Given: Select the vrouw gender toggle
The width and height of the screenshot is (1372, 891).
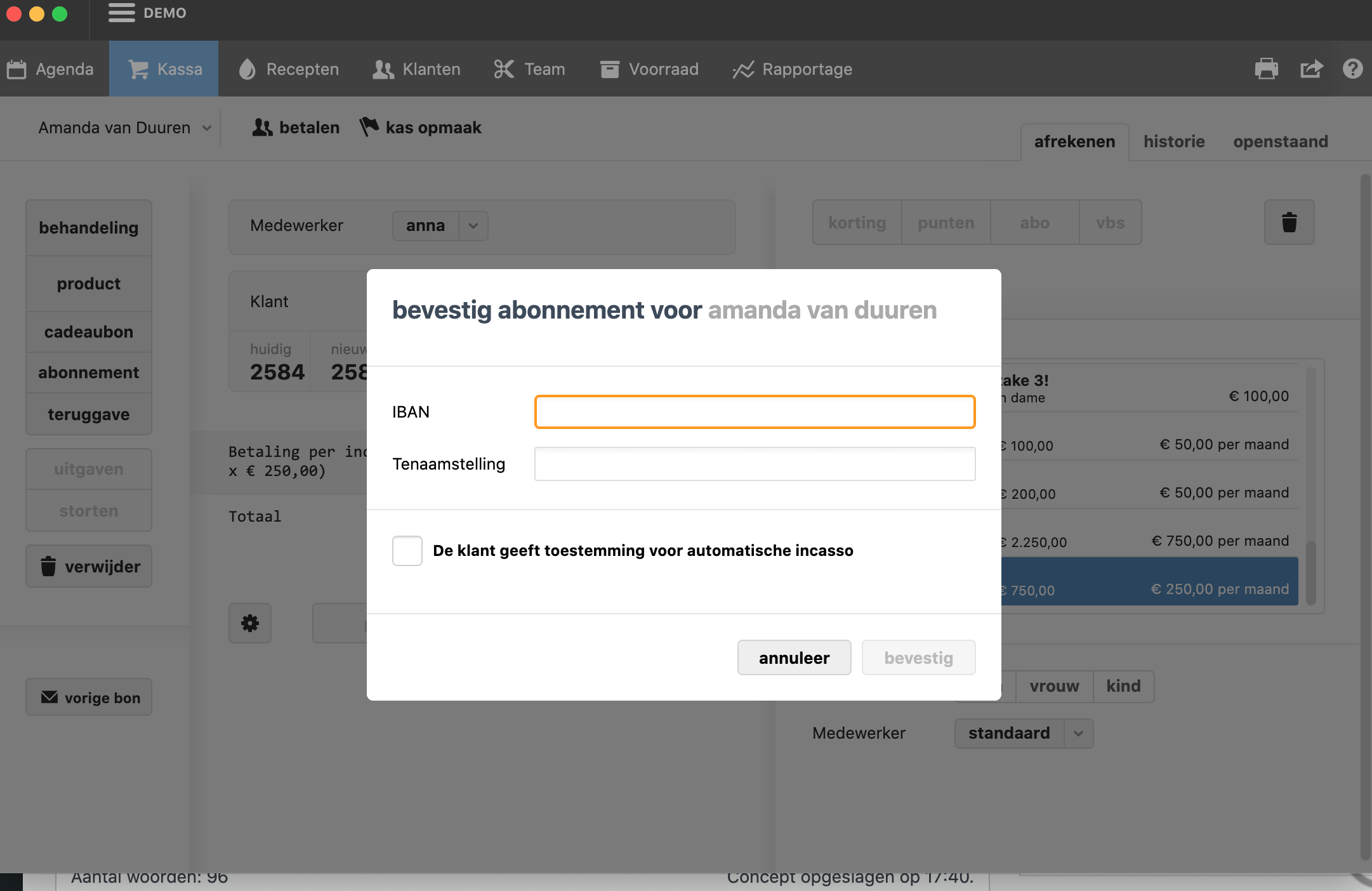Looking at the screenshot, I should [x=1054, y=686].
